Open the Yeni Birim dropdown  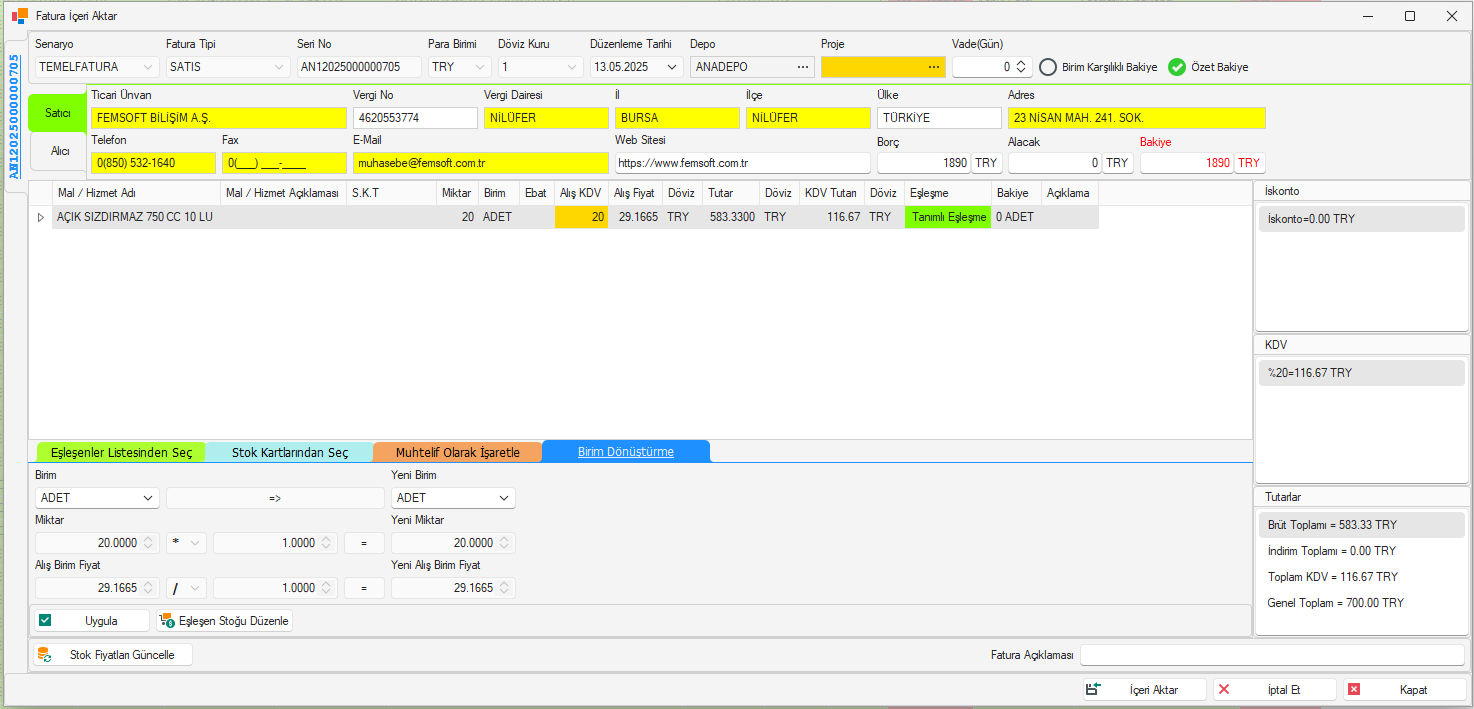504,498
